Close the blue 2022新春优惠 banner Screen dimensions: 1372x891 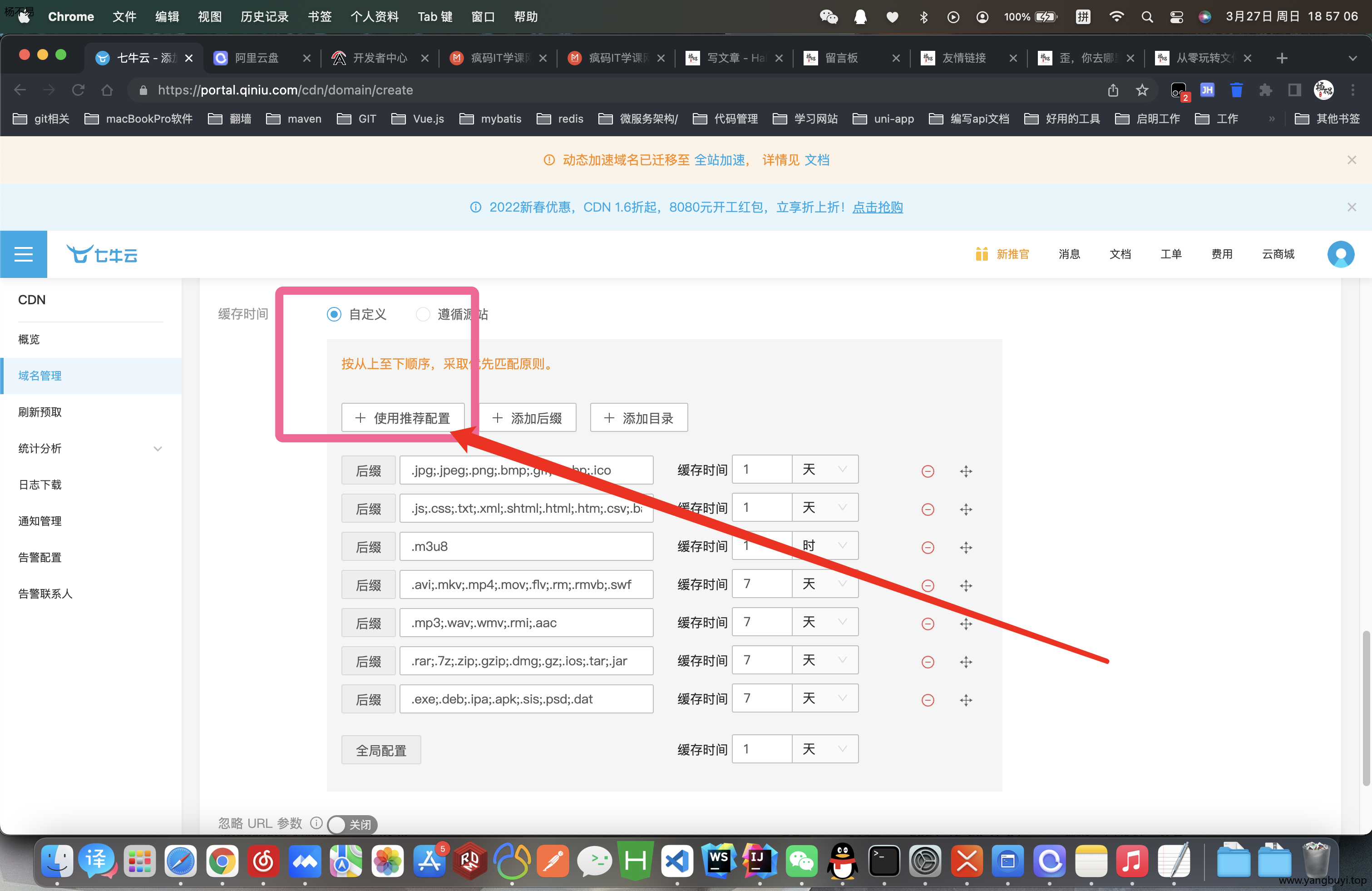1351,207
